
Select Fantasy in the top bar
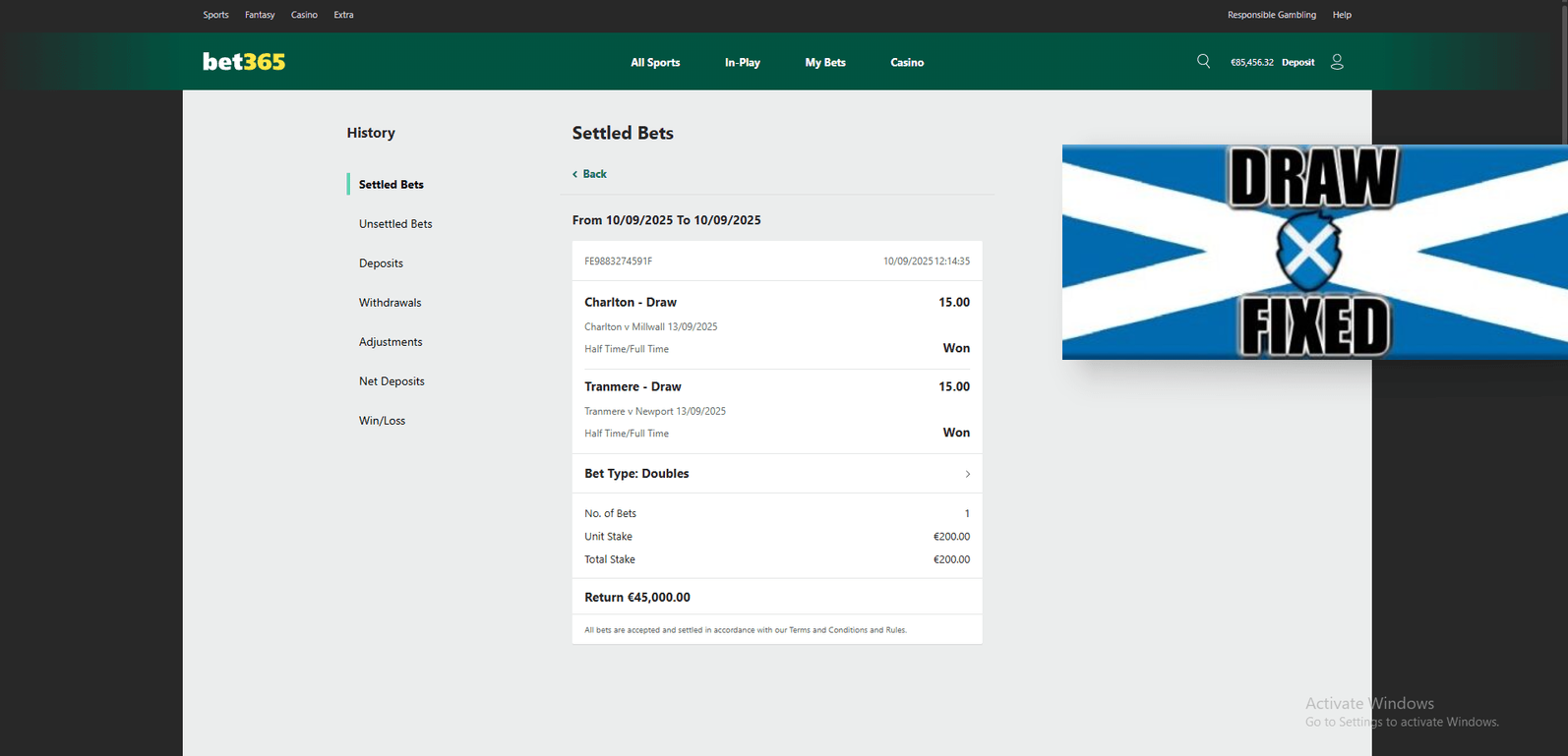pyautogui.click(x=260, y=15)
